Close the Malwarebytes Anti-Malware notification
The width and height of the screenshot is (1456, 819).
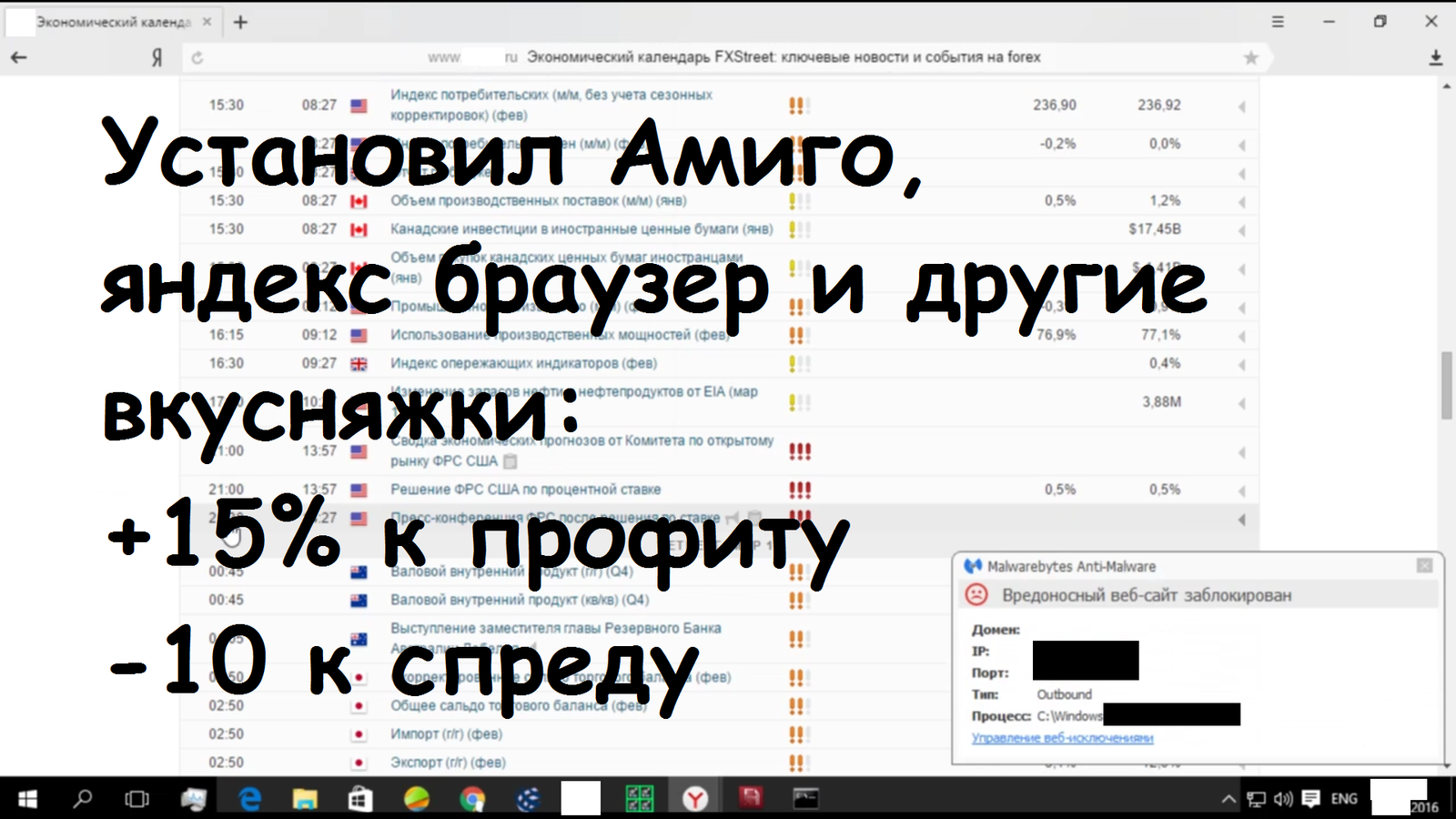(1424, 566)
